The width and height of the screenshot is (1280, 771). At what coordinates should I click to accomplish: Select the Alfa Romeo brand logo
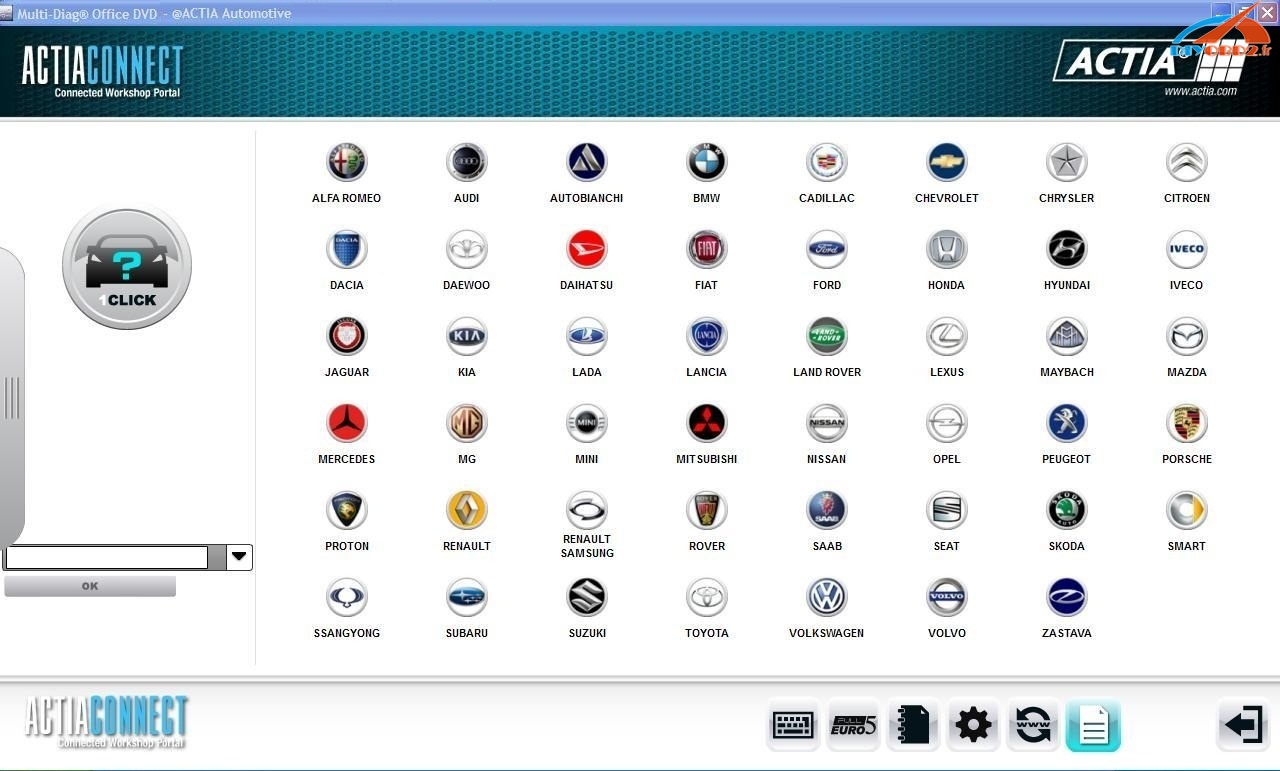tap(347, 162)
